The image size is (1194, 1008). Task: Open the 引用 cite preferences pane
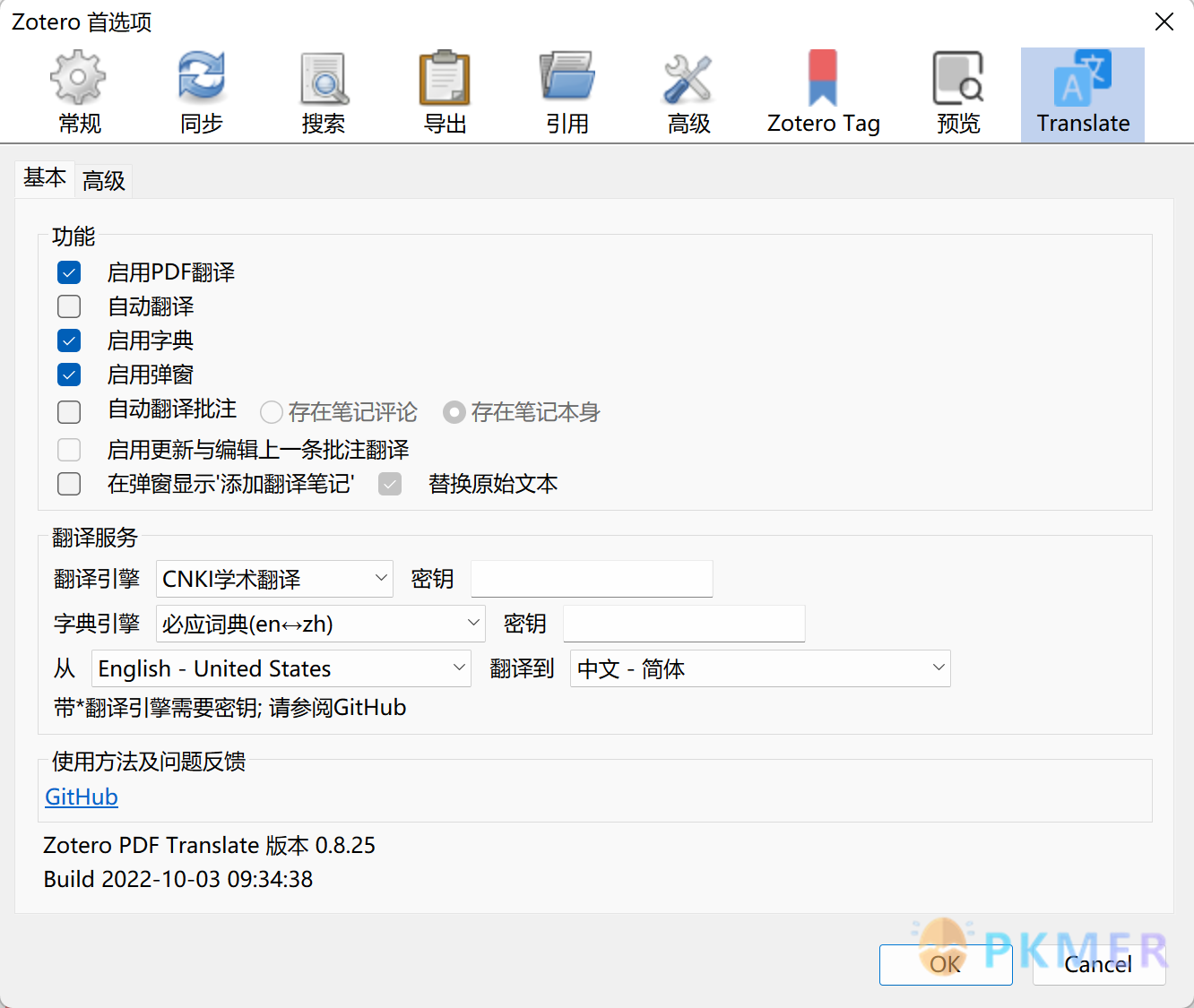click(567, 94)
